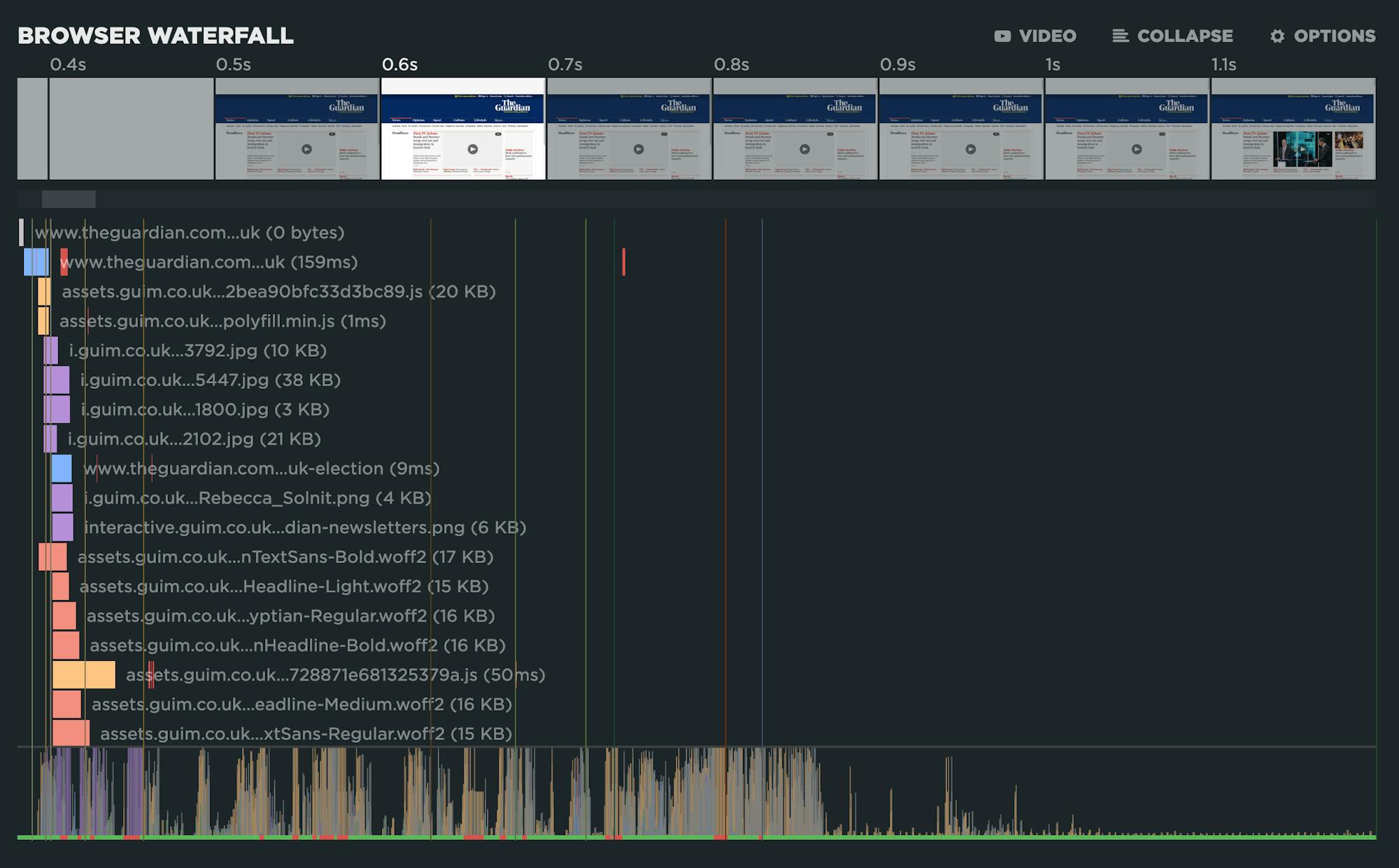The width and height of the screenshot is (1399, 868).
Task: Open the polyfill.min.js request row
Action: point(222,321)
